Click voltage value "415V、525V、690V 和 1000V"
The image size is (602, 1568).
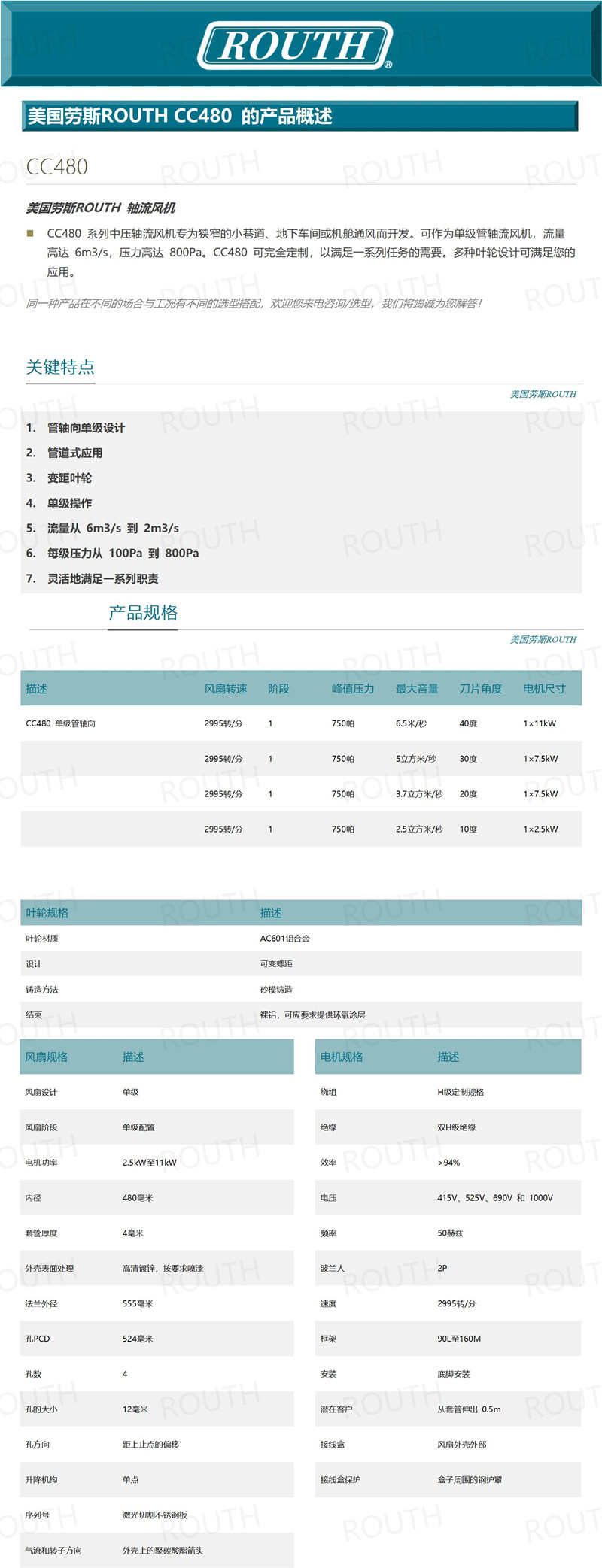495,1198
